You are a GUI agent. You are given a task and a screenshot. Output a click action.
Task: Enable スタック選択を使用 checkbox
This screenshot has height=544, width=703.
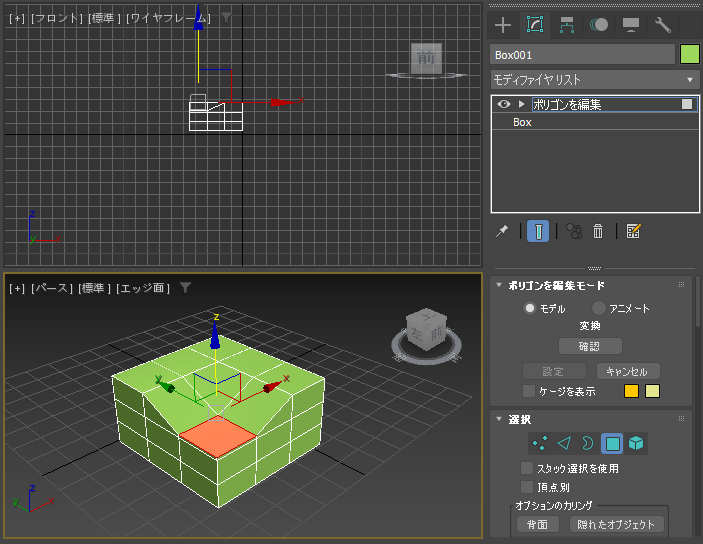[527, 468]
